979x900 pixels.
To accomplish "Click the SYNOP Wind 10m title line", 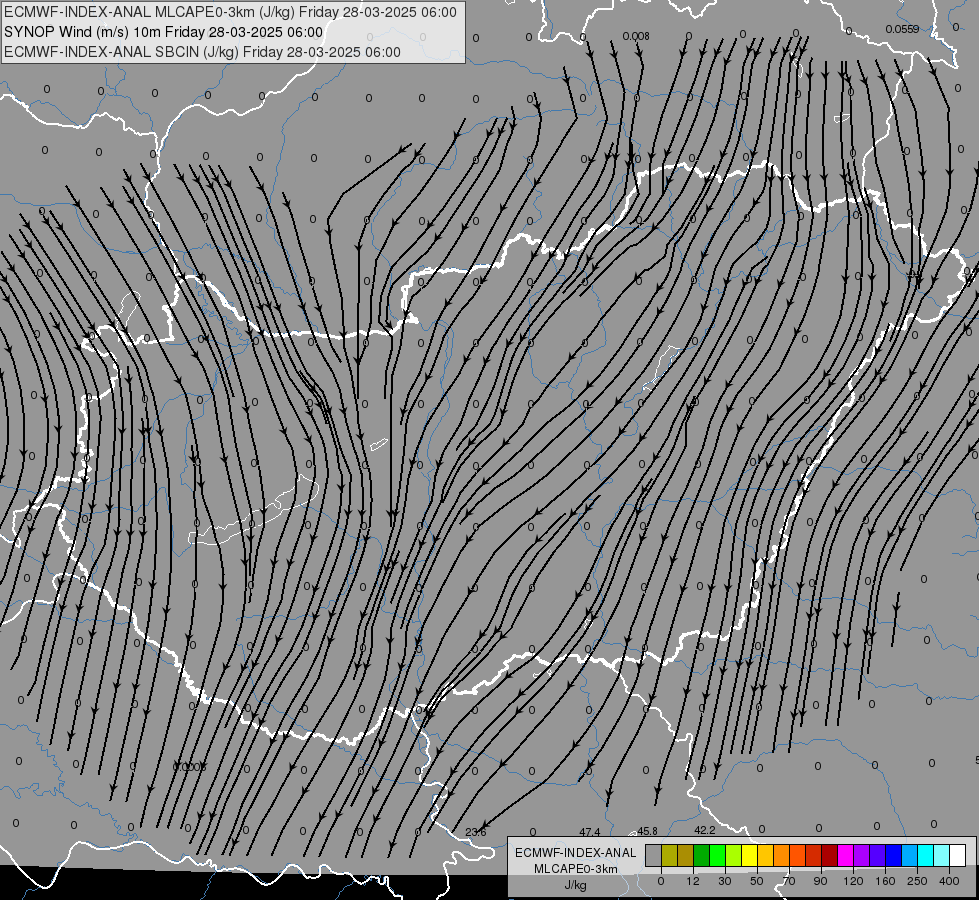I will pyautogui.click(x=164, y=32).
